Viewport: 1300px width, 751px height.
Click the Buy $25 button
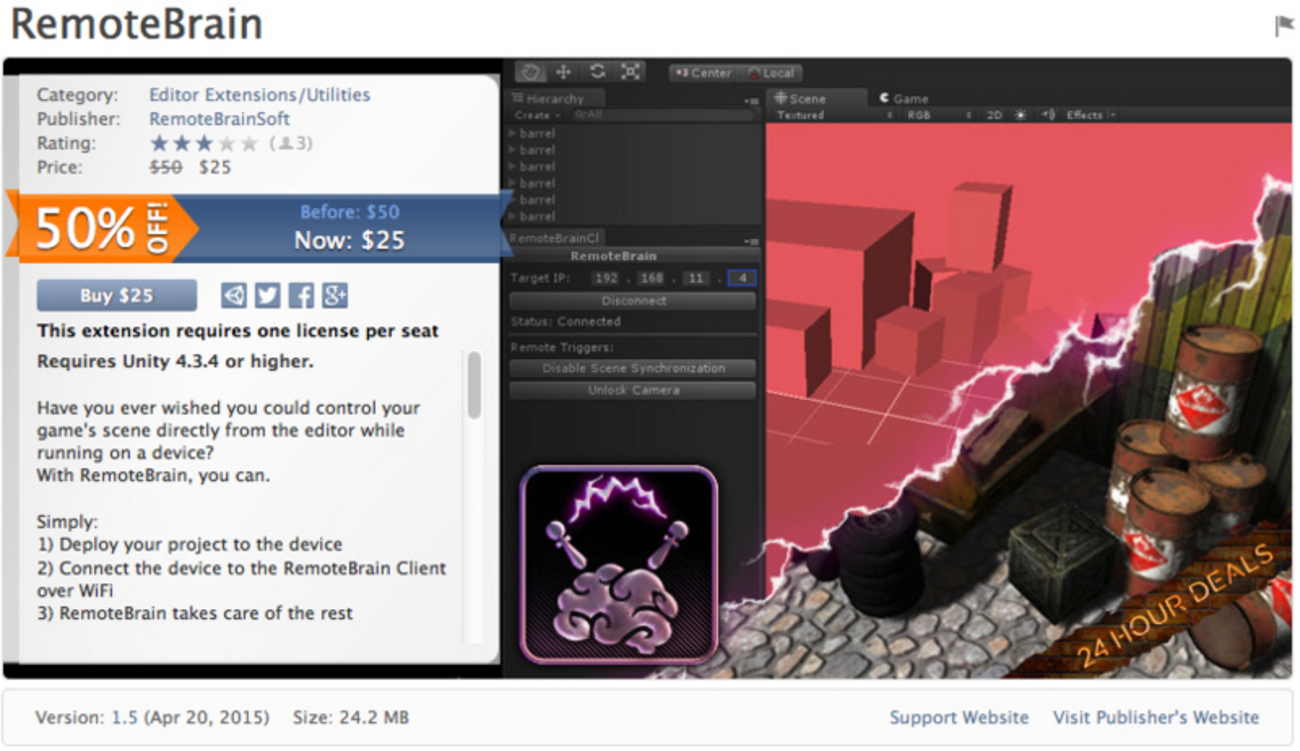117,295
